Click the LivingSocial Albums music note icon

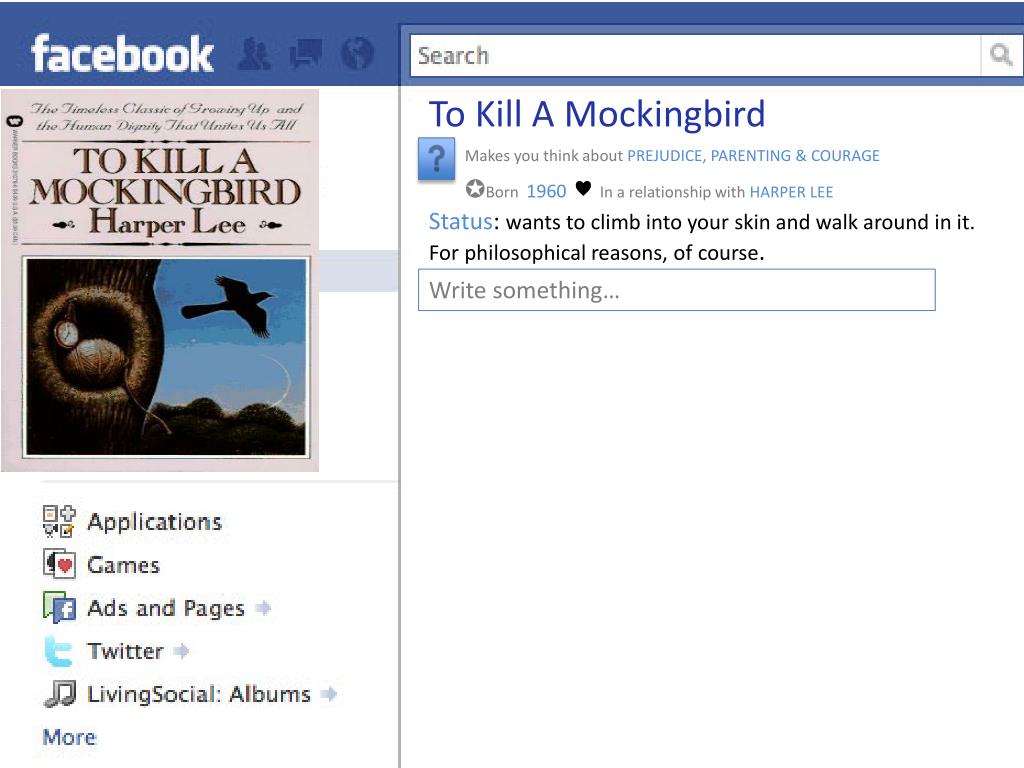pos(59,694)
